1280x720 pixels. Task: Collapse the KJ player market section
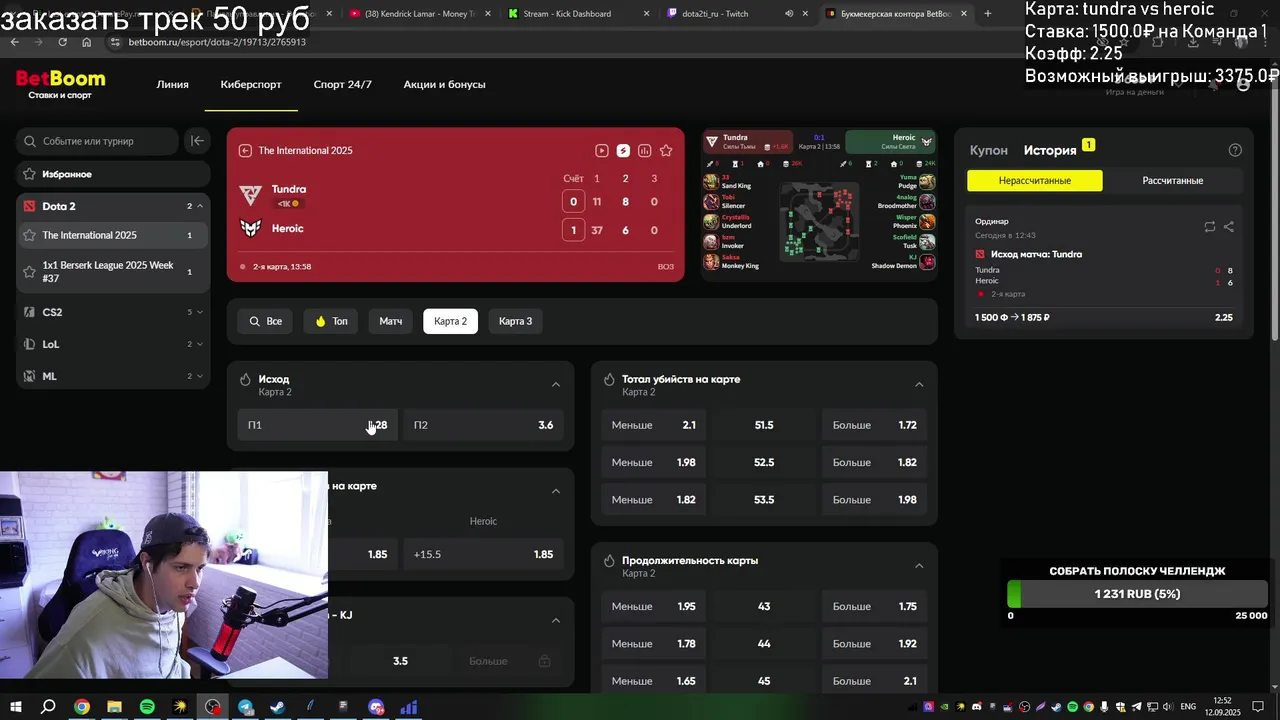tap(556, 620)
